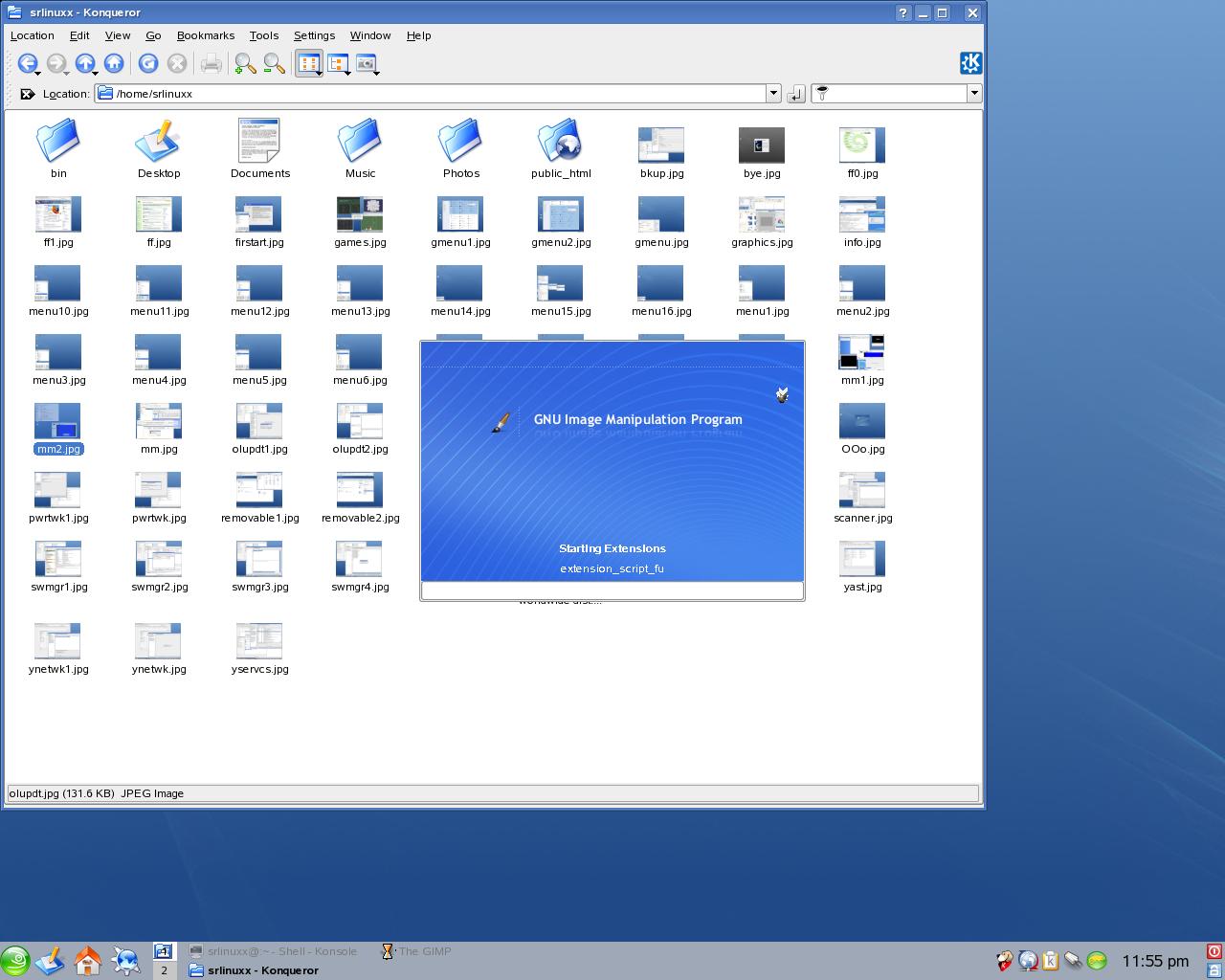Open the Up button history dropdown arrow
This screenshot has height=980, width=1225.
[96, 73]
